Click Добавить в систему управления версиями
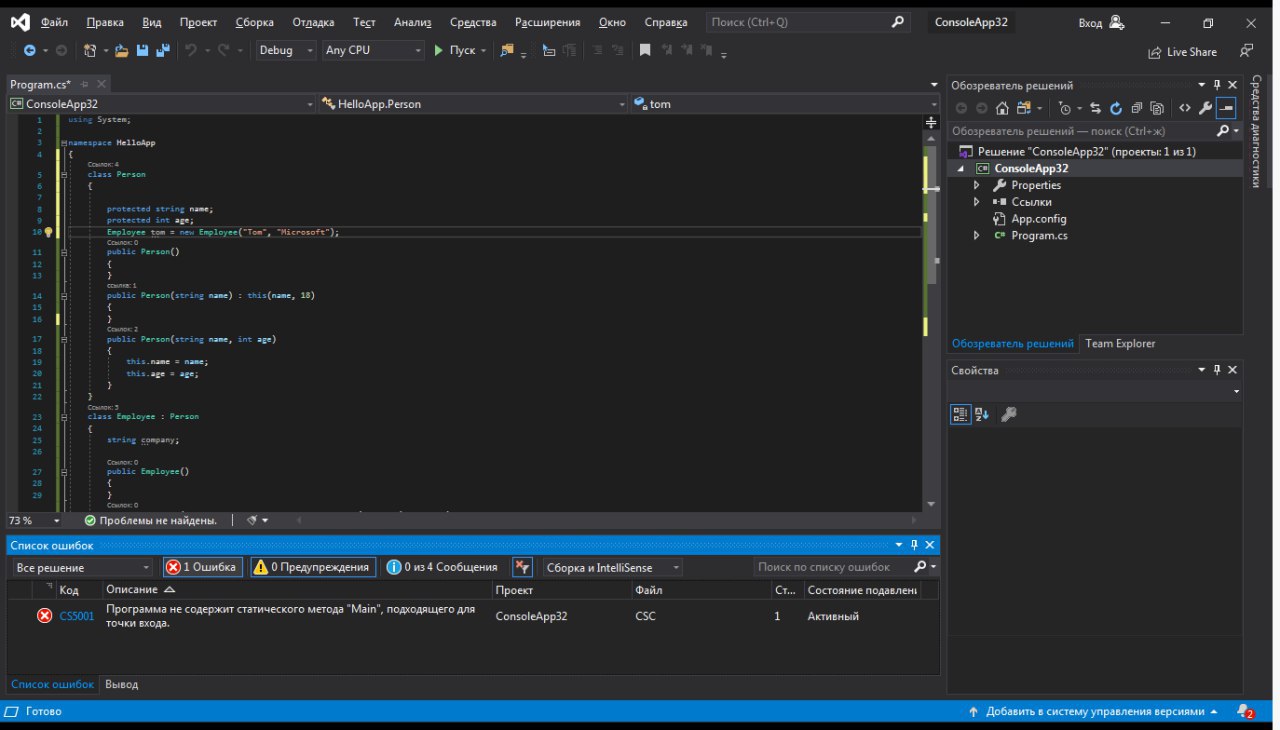1280x730 pixels. pyautogui.click(x=1093, y=712)
